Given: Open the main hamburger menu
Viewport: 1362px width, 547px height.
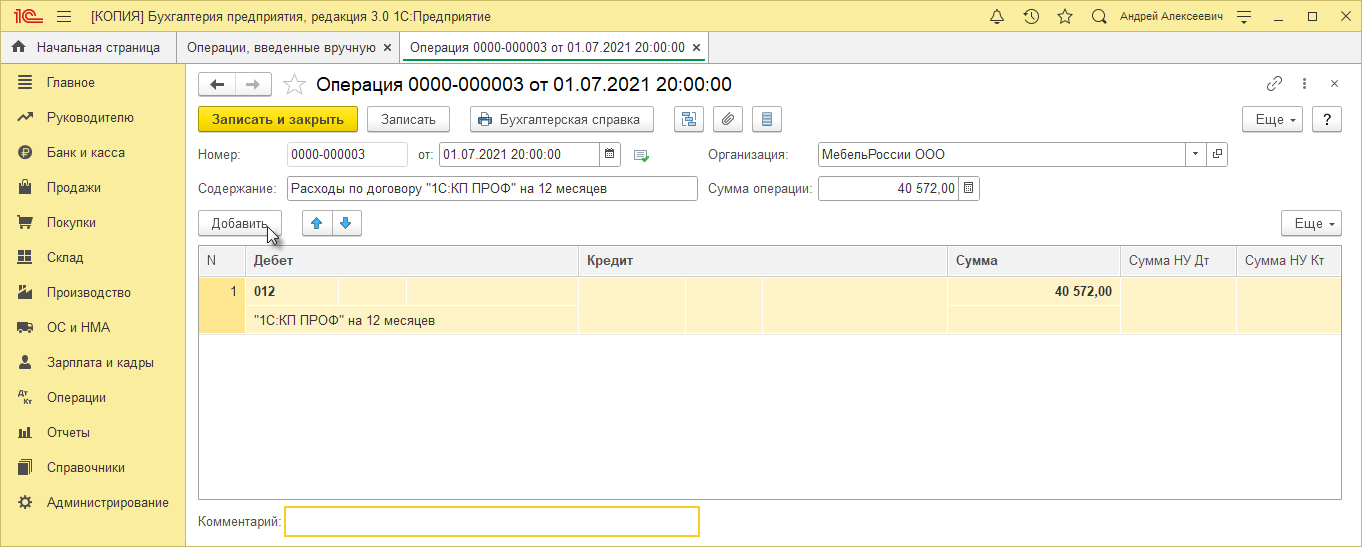Looking at the screenshot, I should (64, 17).
